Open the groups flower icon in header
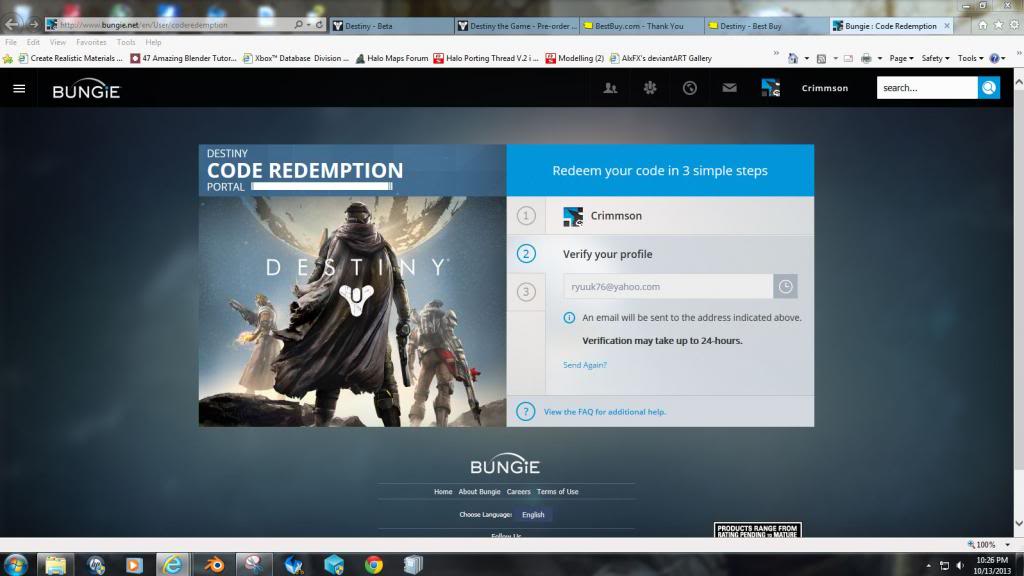 tap(650, 88)
